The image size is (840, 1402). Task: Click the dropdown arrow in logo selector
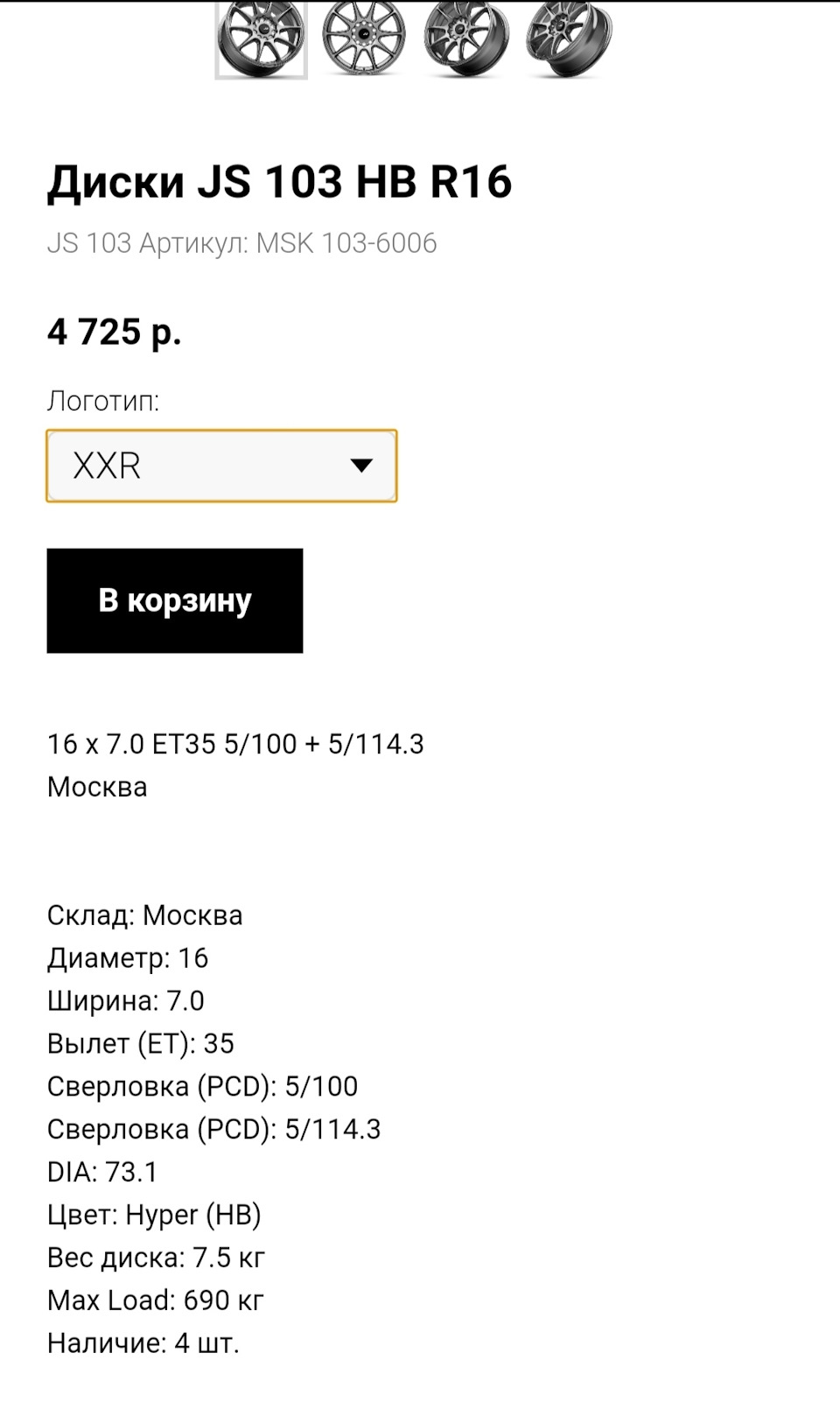[361, 466]
